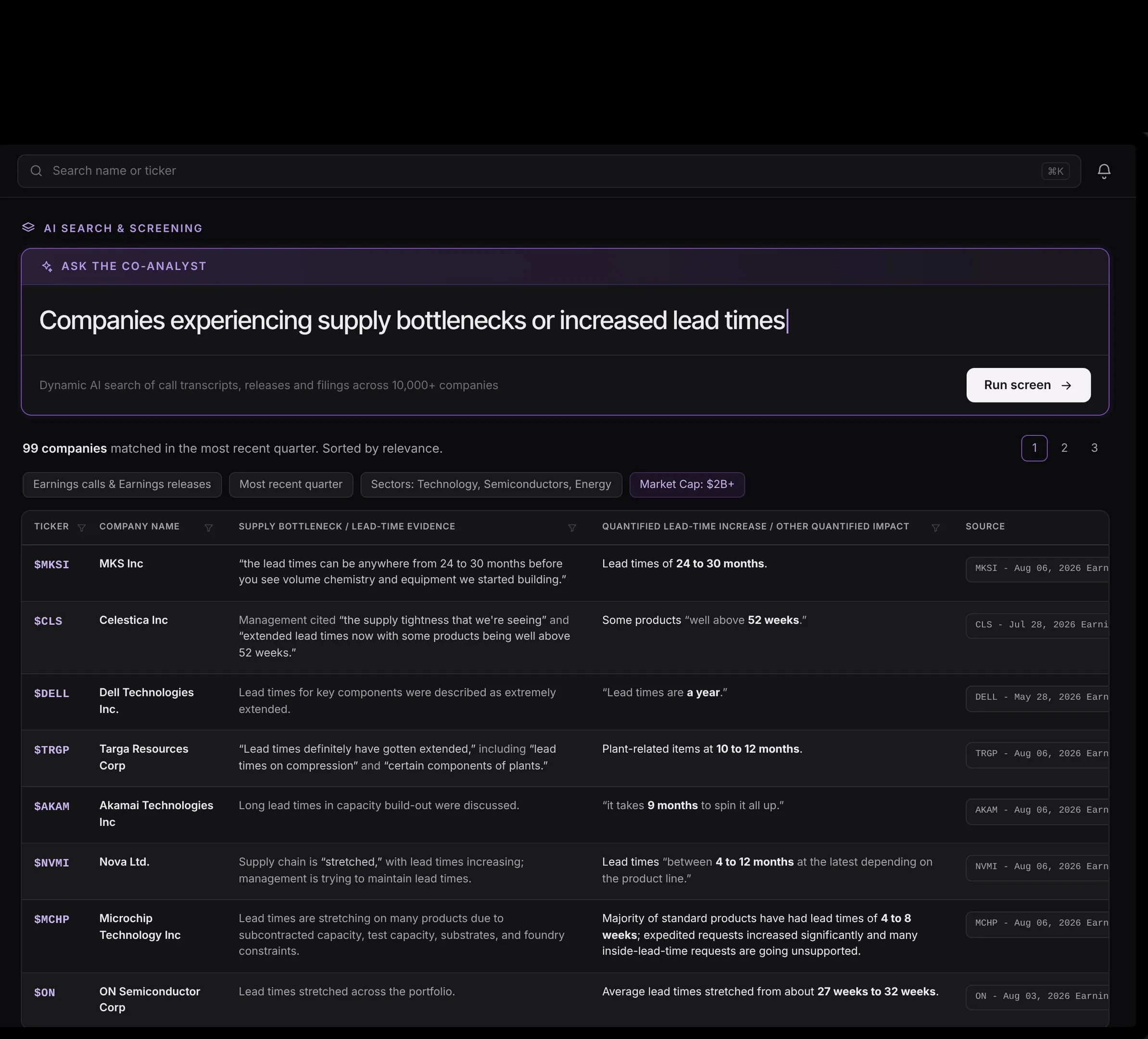This screenshot has height=1039, width=1148.
Task: Click the Microchip Technology Inc company name
Action: click(140, 926)
